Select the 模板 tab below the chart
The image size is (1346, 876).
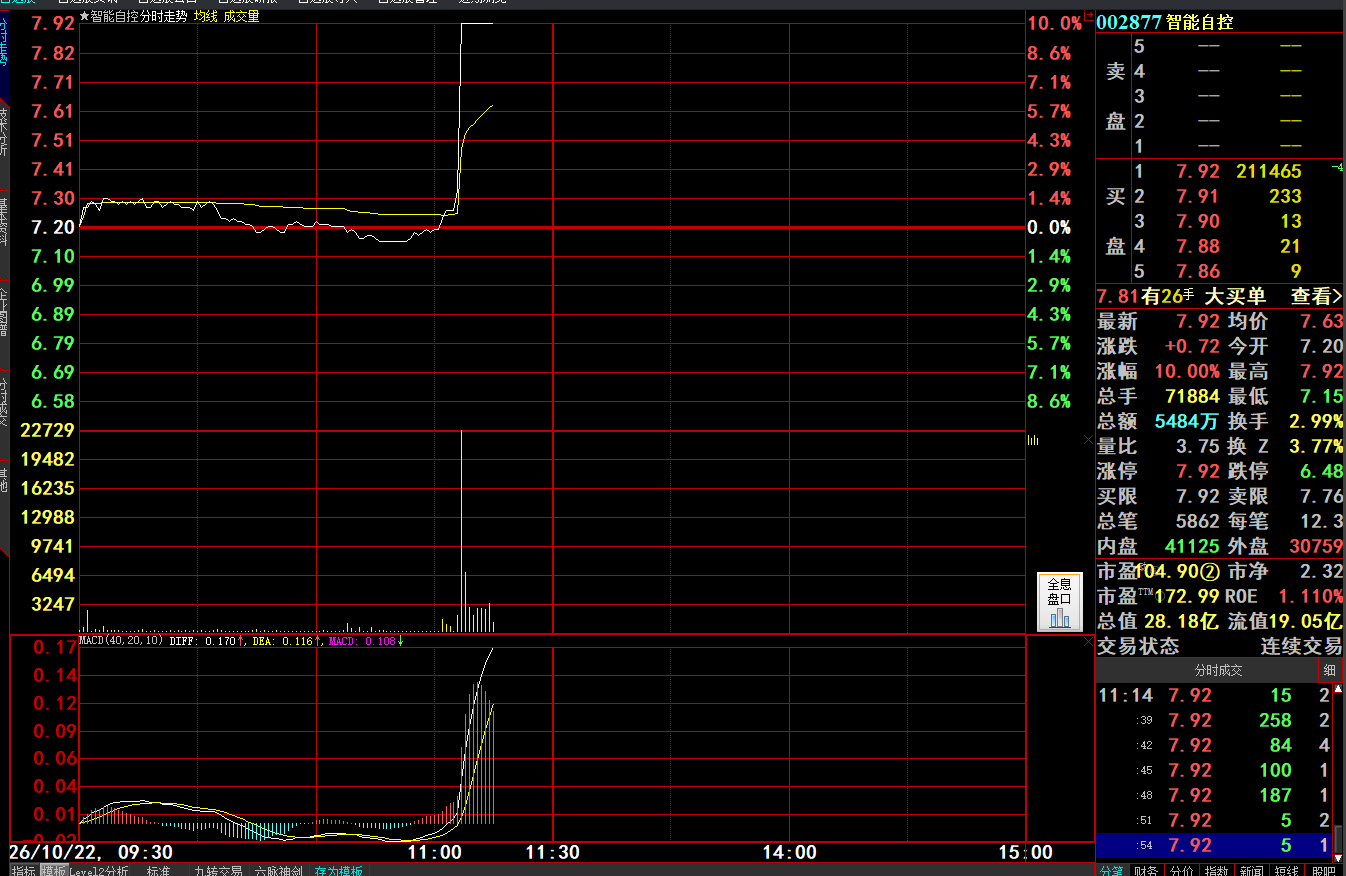pos(54,870)
